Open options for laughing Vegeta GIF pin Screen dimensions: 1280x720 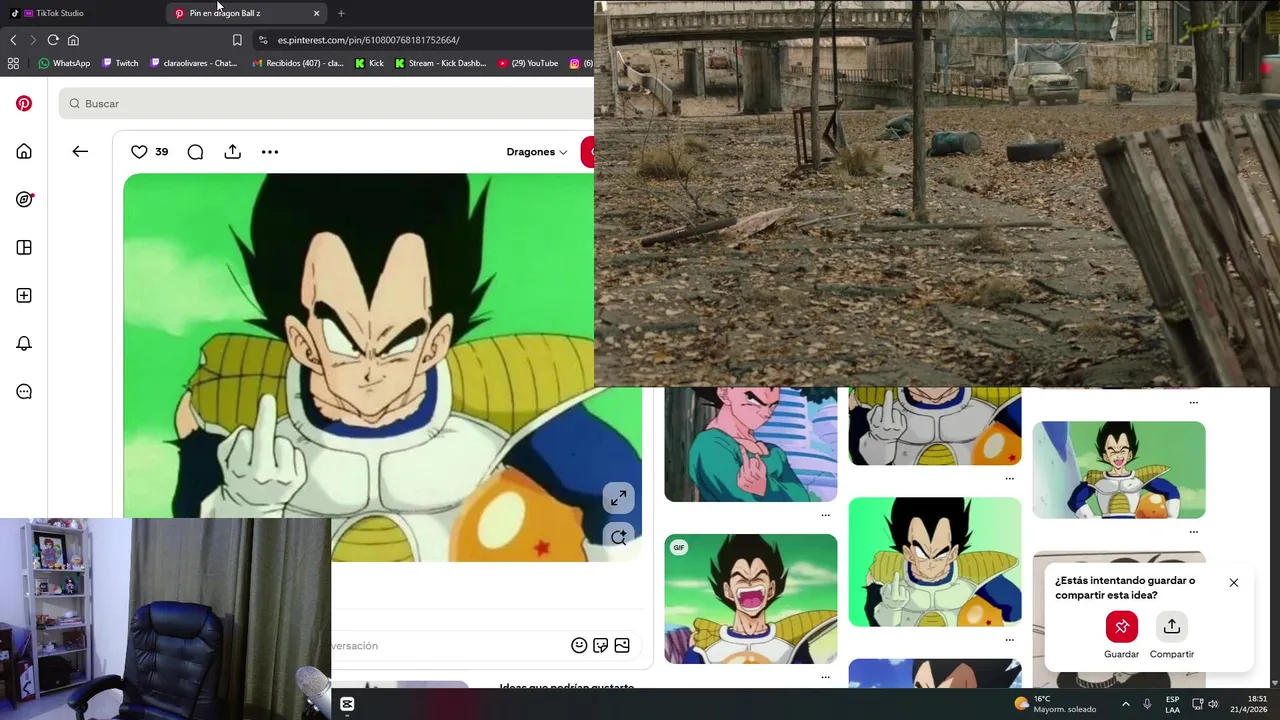click(825, 677)
